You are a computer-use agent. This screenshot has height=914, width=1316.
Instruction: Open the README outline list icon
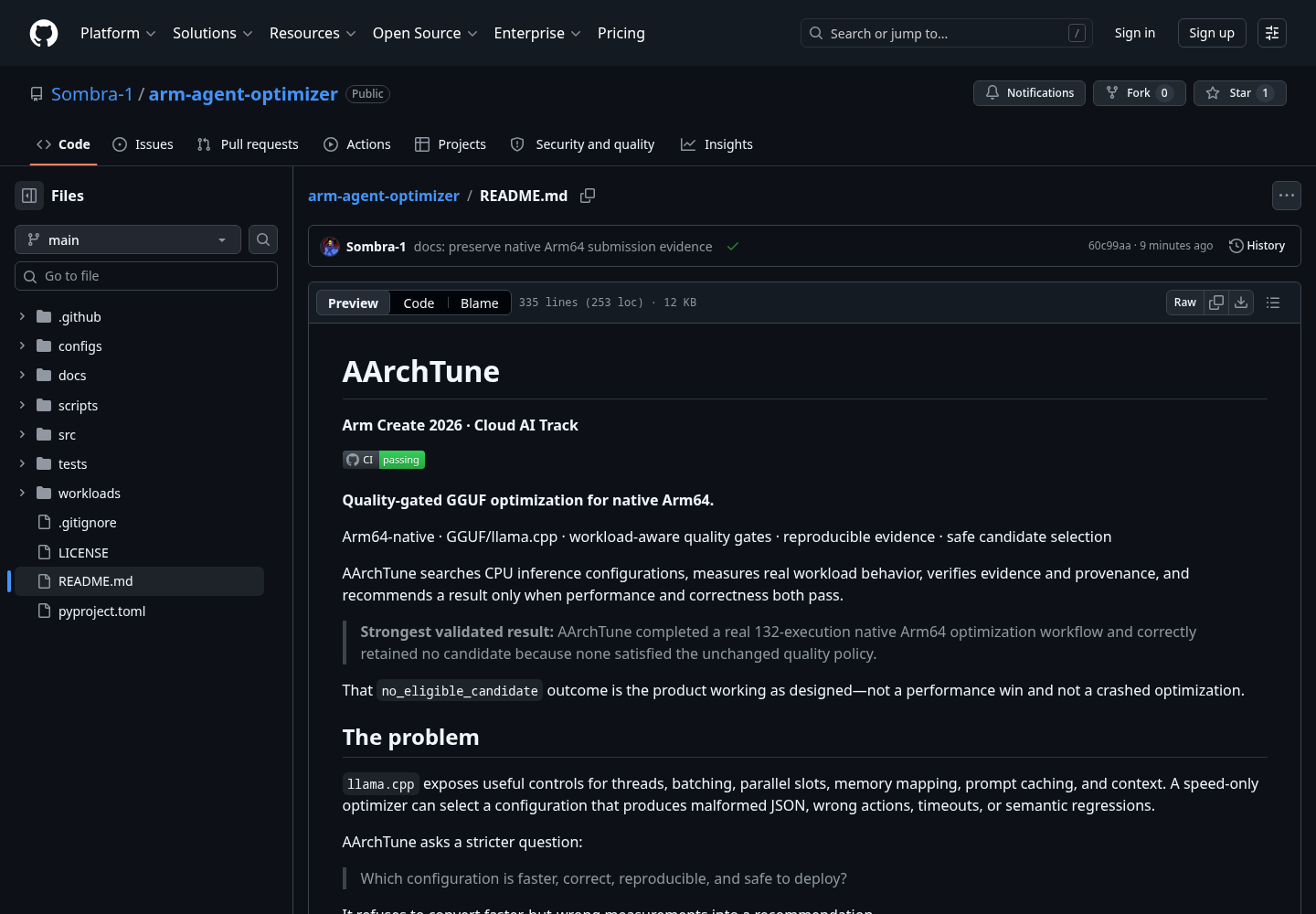tap(1273, 303)
